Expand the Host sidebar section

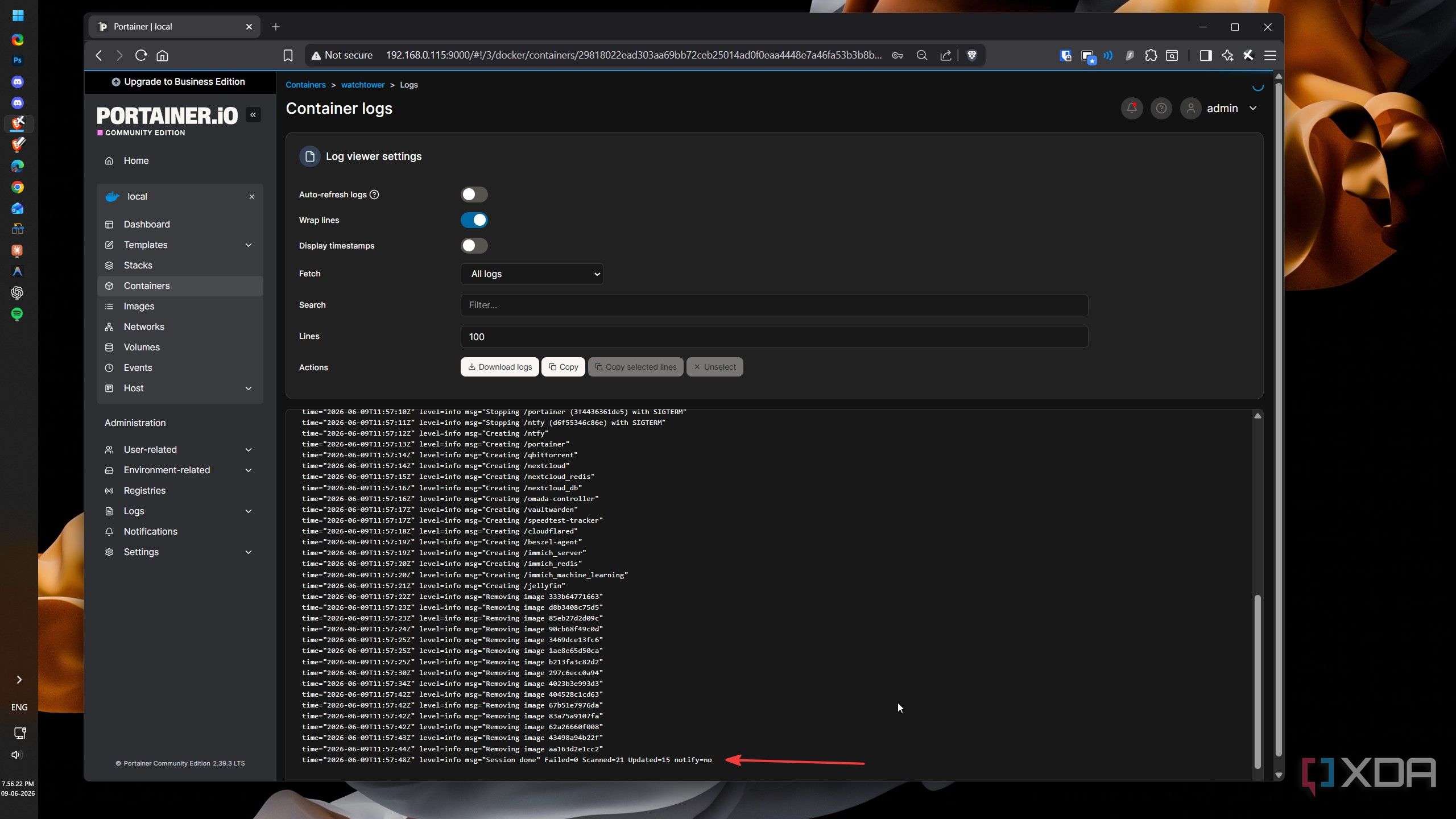click(249, 388)
